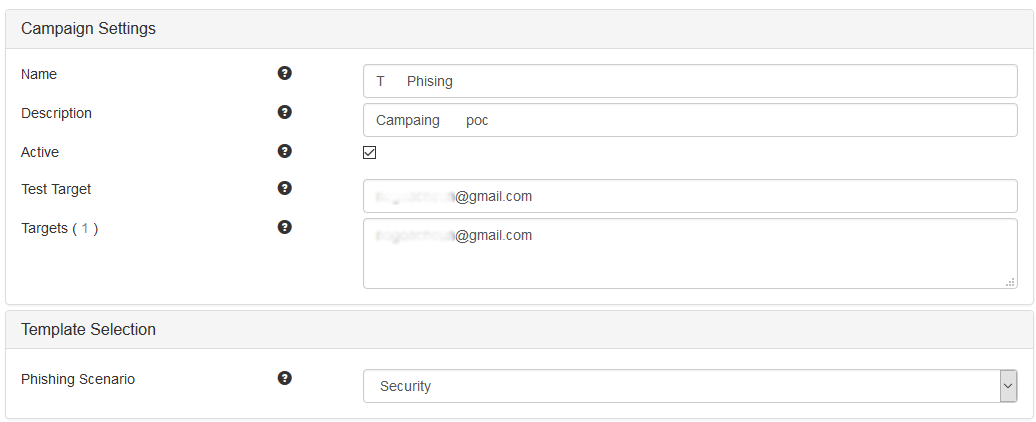Click the Targets textarea resize handle
The height and width of the screenshot is (422, 1036).
[1010, 282]
